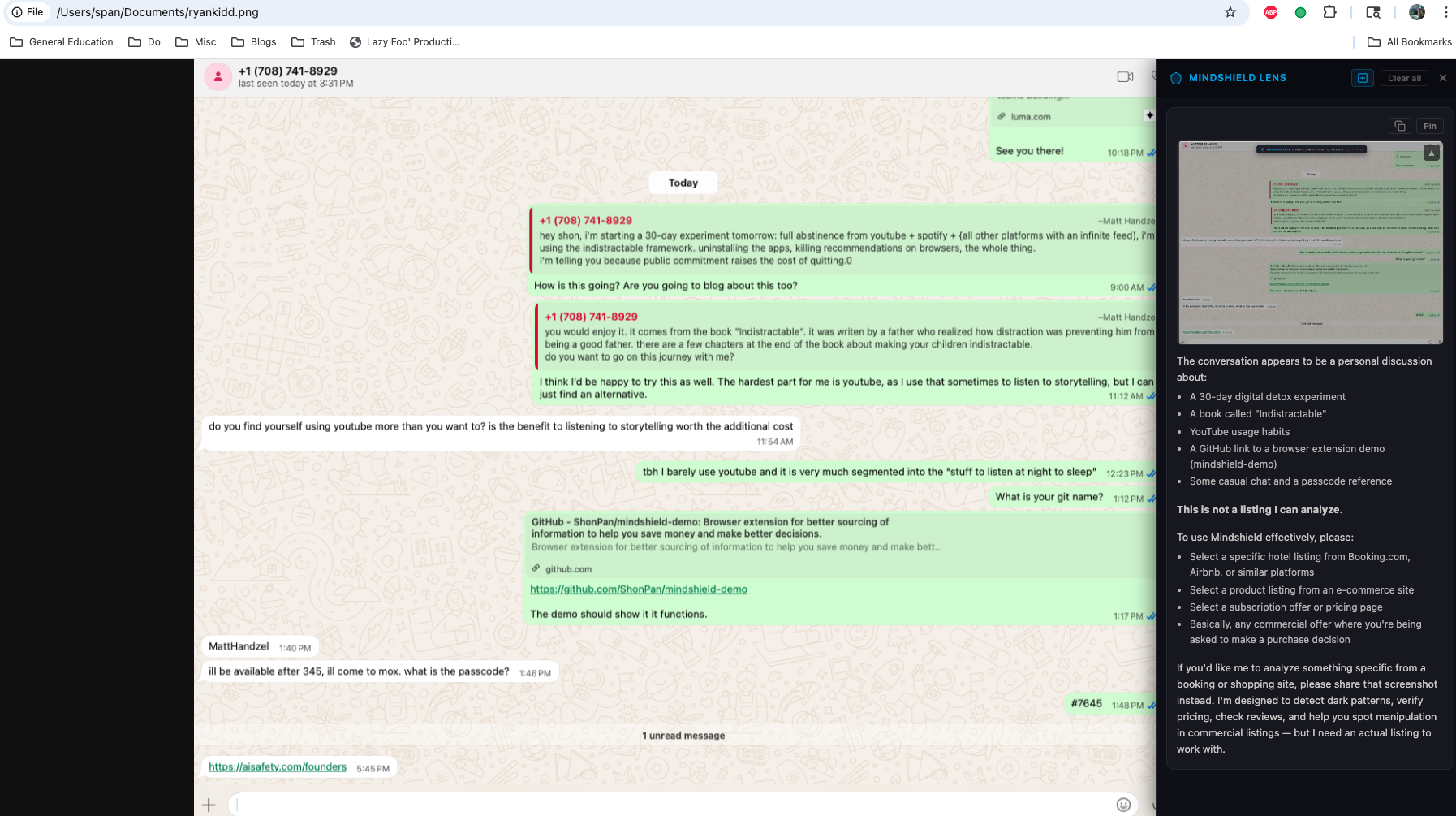
Task: Open the aisafety.com/founders link
Action: 278,766
